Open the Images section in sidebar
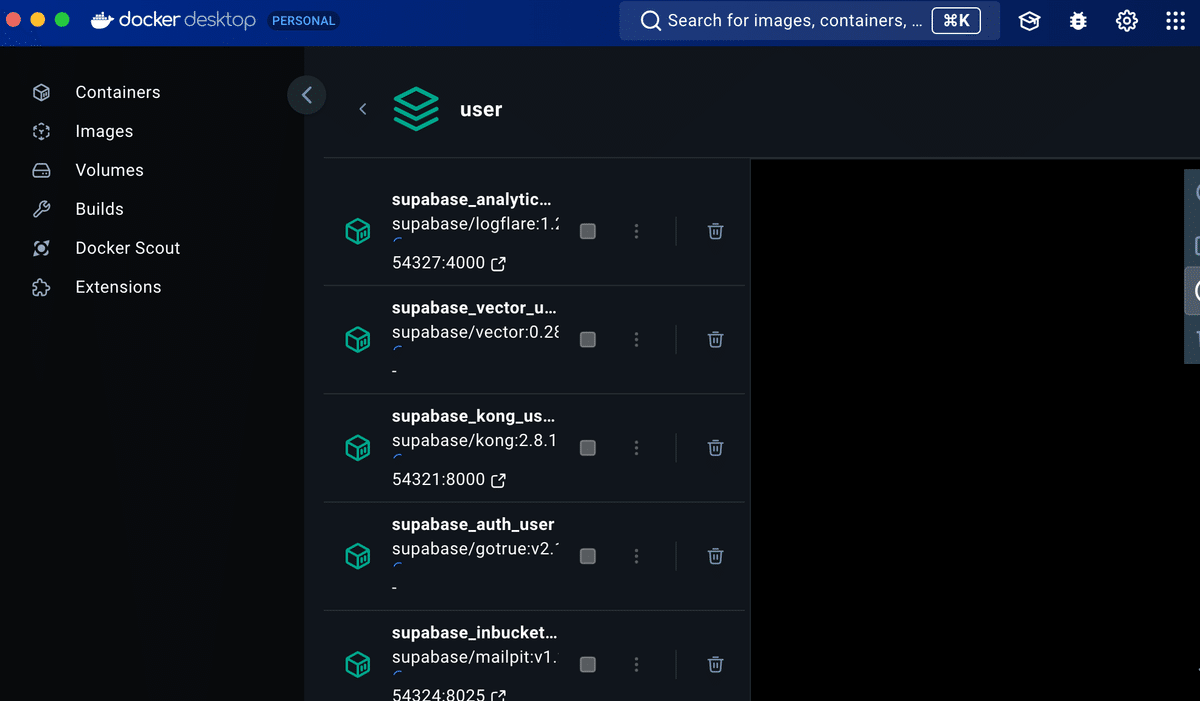 (x=103, y=131)
